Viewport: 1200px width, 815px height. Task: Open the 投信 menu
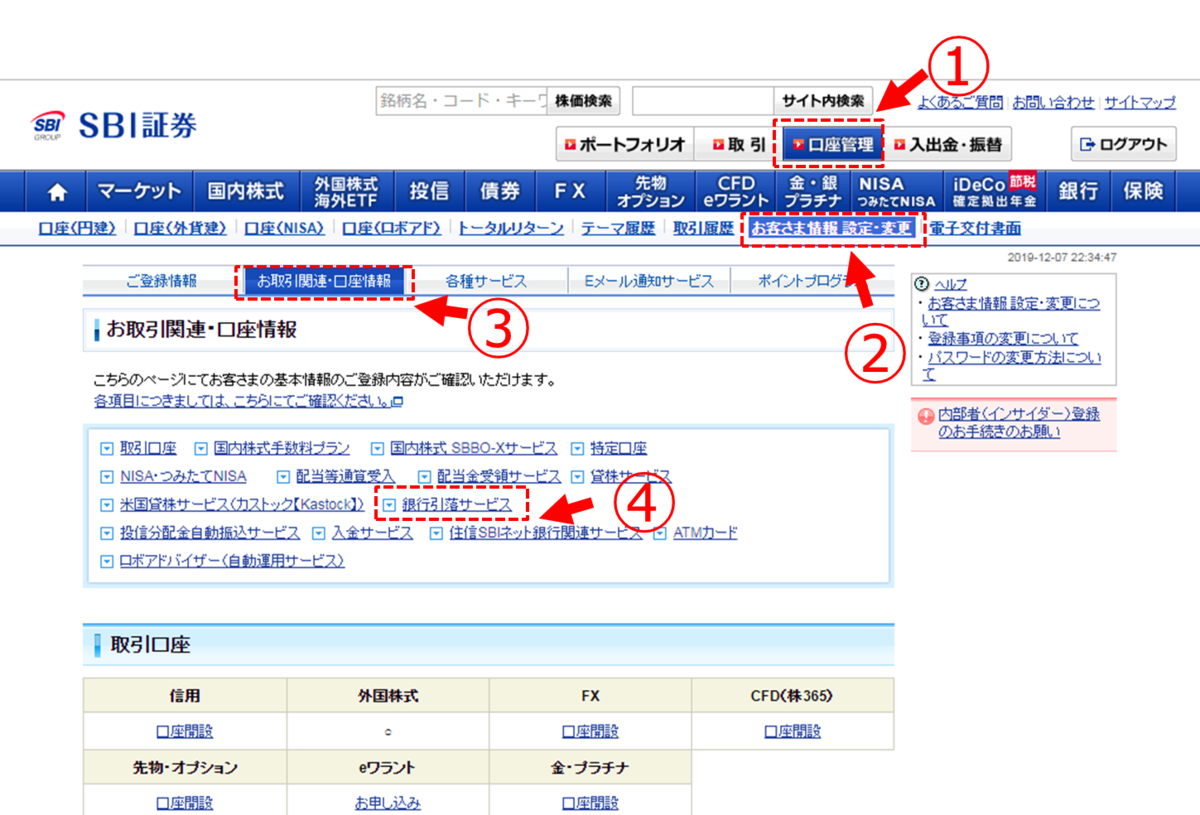pos(429,190)
